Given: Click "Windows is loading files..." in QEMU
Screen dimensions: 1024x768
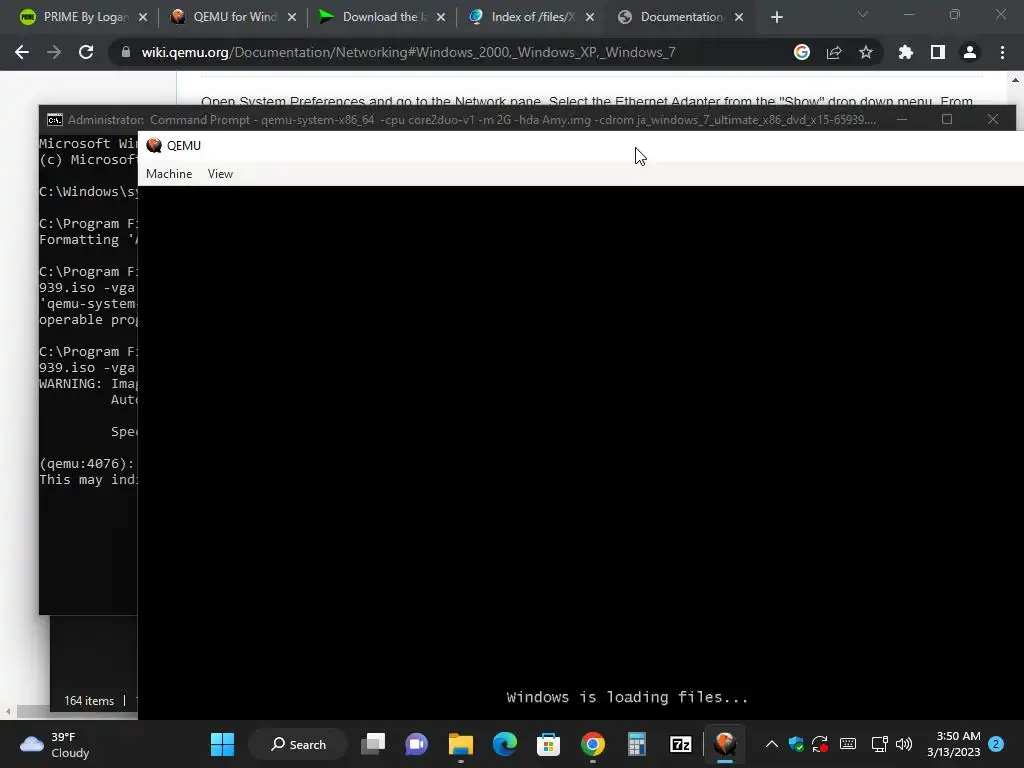Looking at the screenshot, I should tap(627, 697).
